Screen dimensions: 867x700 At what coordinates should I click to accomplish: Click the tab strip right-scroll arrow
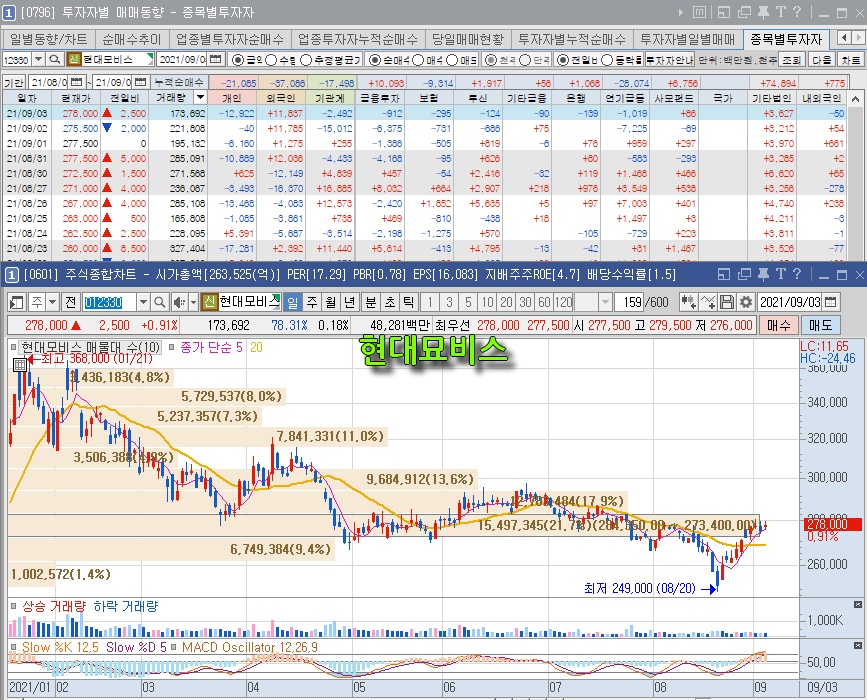point(858,38)
